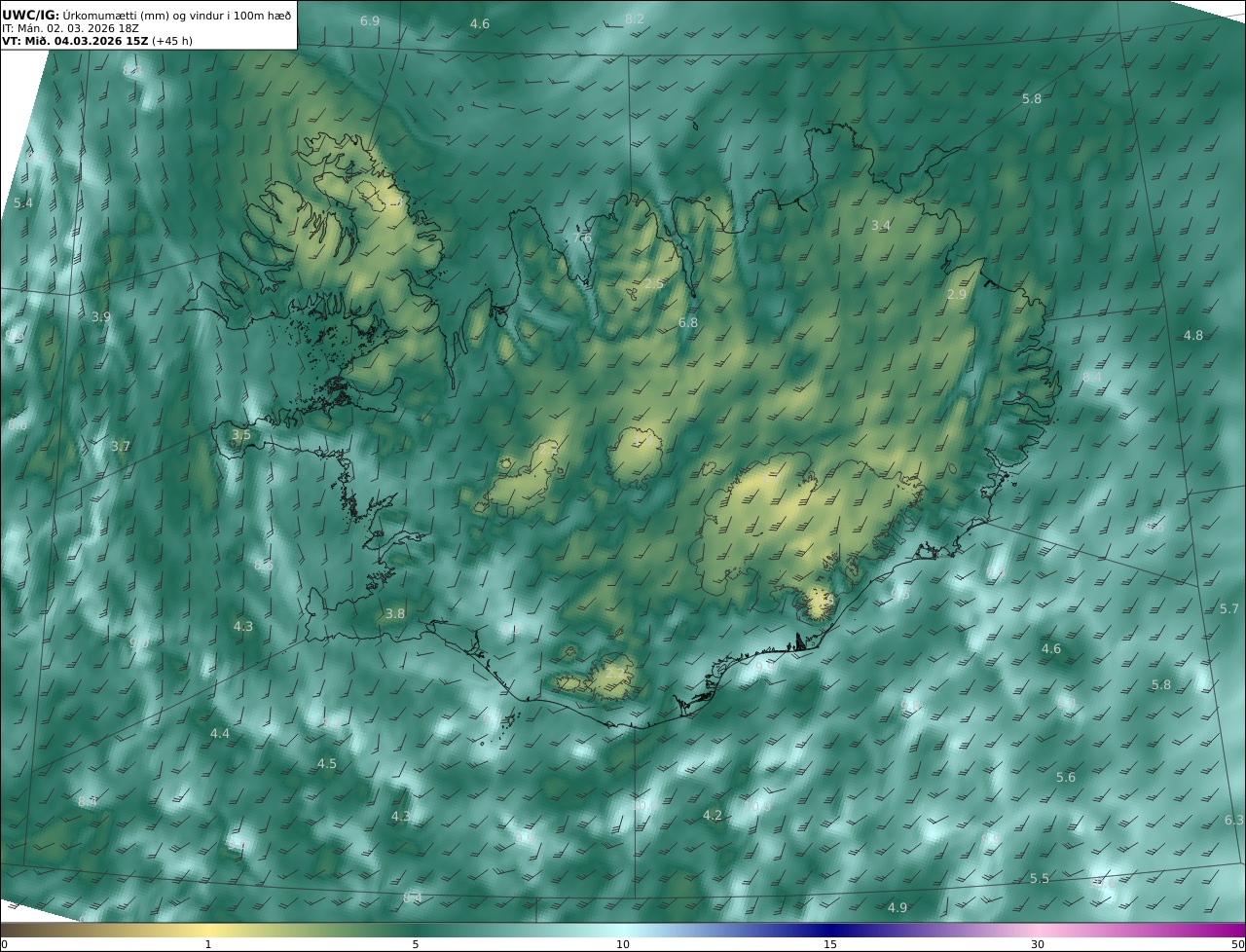Click the map value 4.9
Image resolution: width=1246 pixels, height=952 pixels.
click(898, 907)
